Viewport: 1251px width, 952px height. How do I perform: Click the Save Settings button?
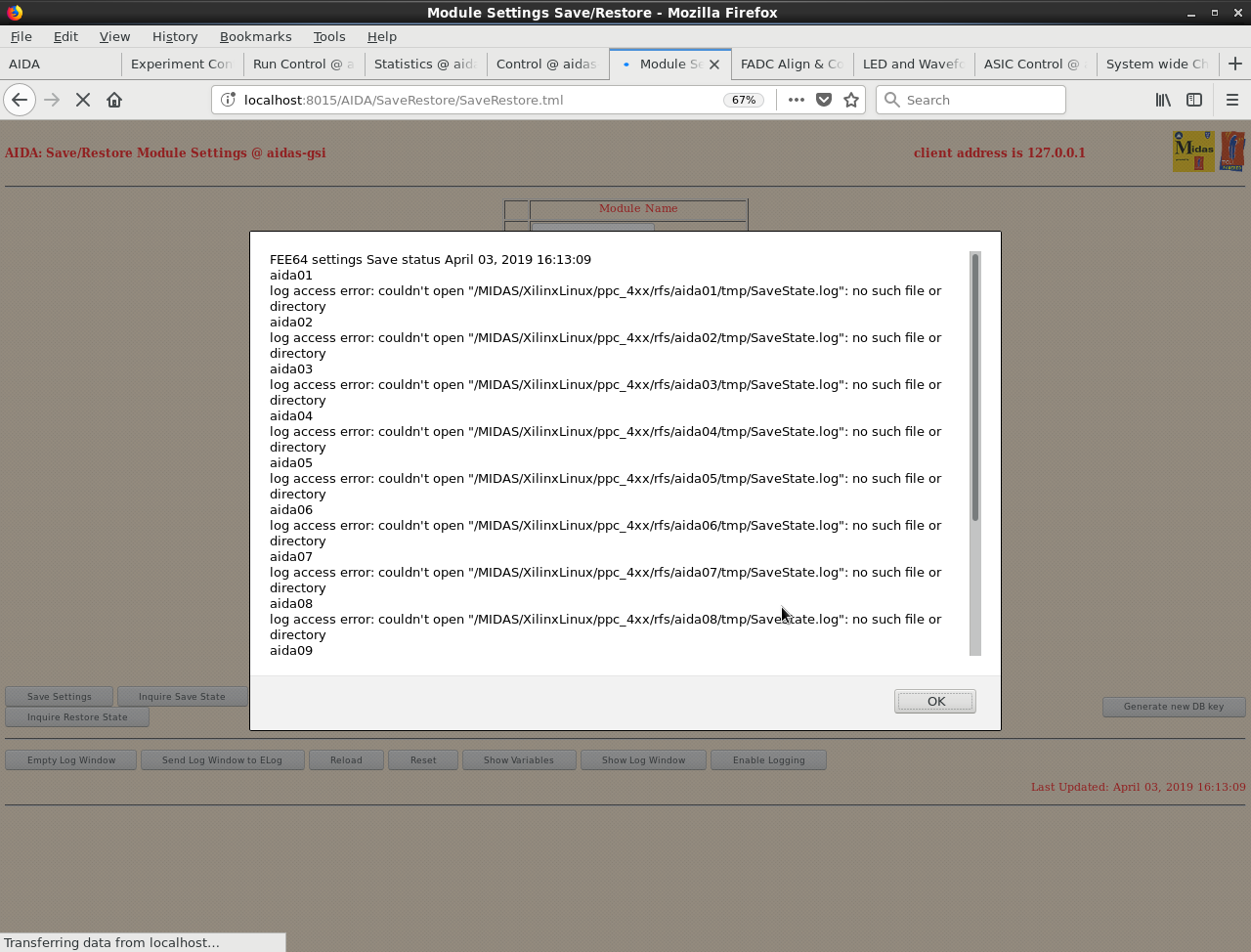(60, 697)
